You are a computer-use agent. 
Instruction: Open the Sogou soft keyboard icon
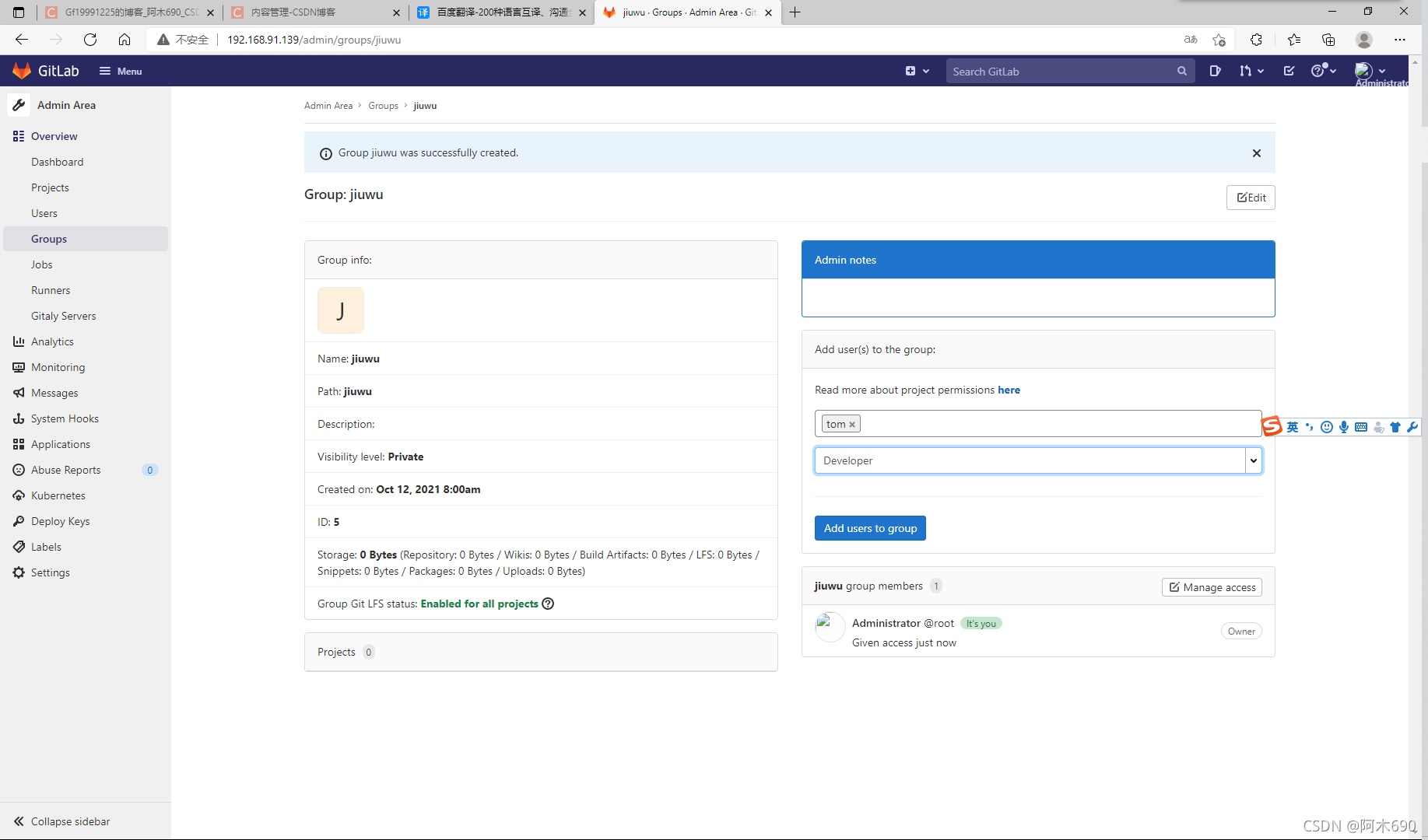(x=1361, y=427)
